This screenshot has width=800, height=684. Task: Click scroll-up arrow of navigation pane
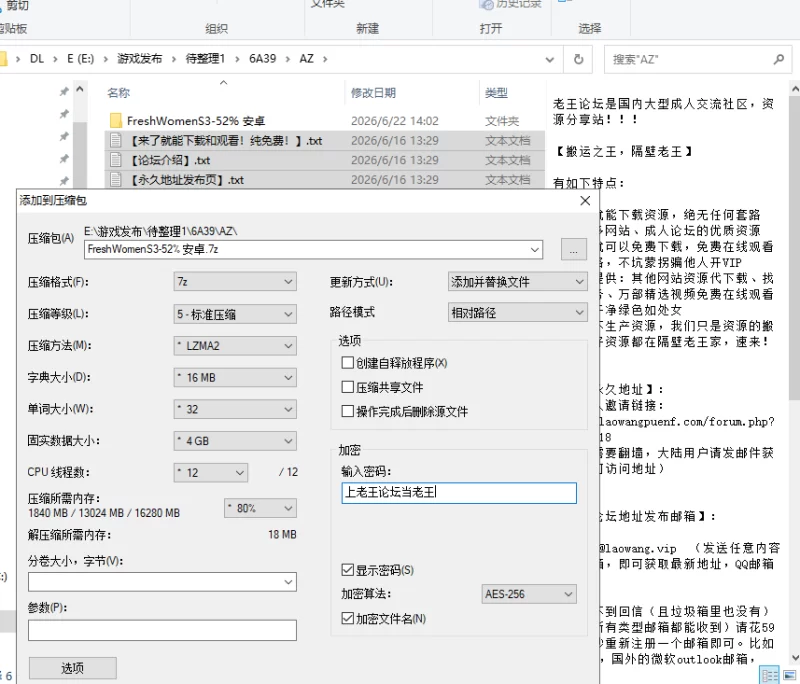80,90
